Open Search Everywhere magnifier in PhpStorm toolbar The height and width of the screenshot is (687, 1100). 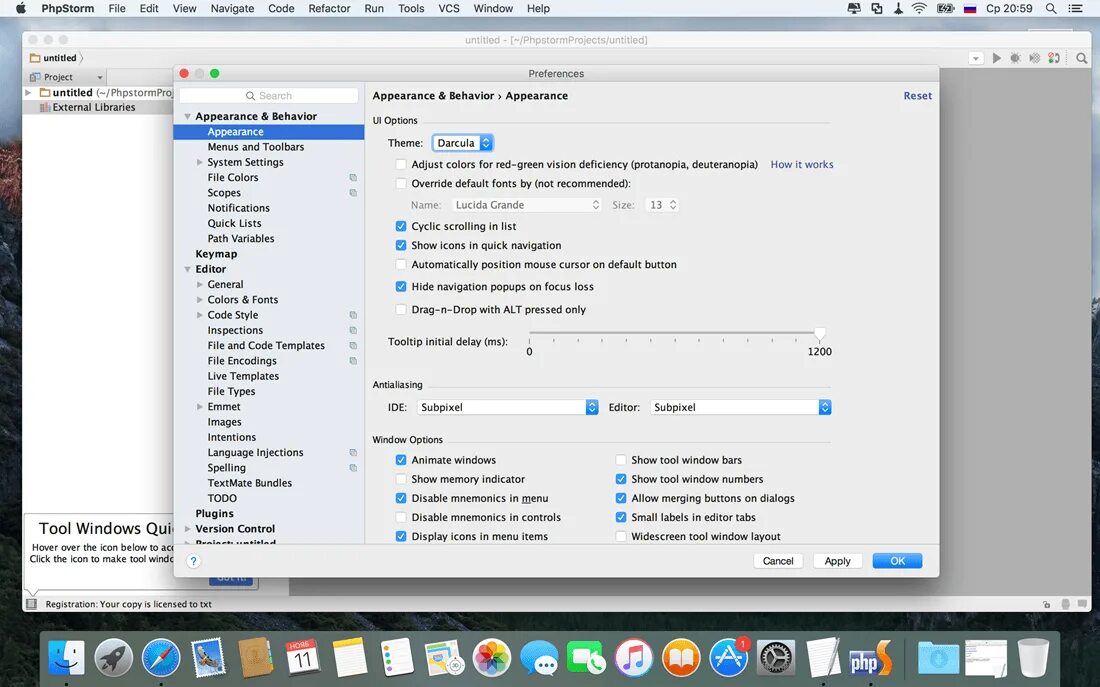coord(1081,58)
